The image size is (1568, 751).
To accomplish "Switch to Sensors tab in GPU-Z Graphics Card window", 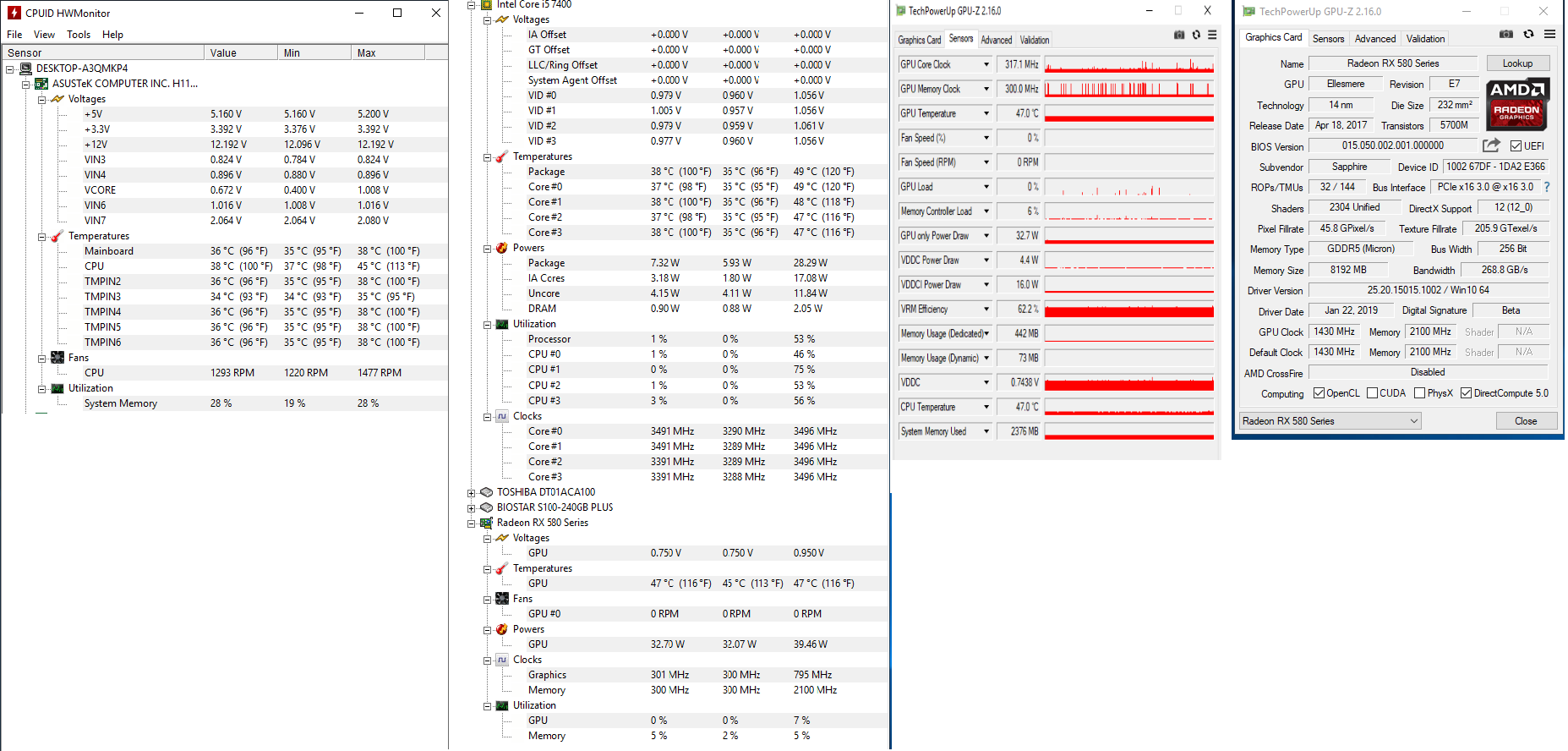I will coord(1328,39).
